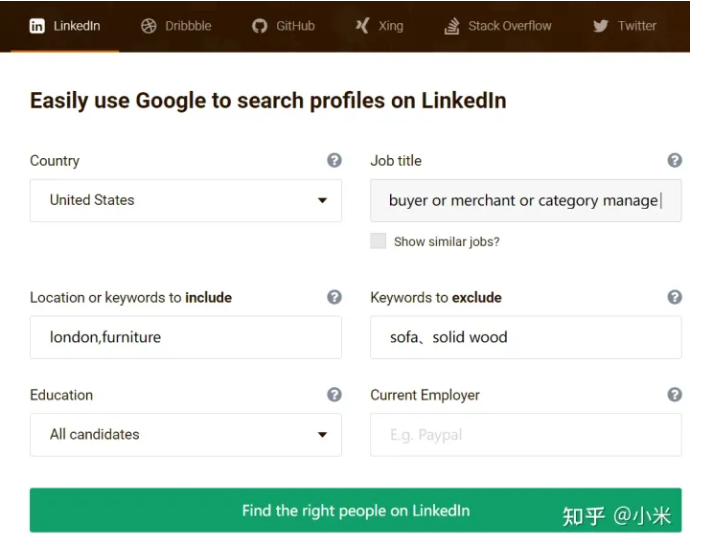Click the Country help question mark icon
706x554 pixels.
pyautogui.click(x=334, y=160)
